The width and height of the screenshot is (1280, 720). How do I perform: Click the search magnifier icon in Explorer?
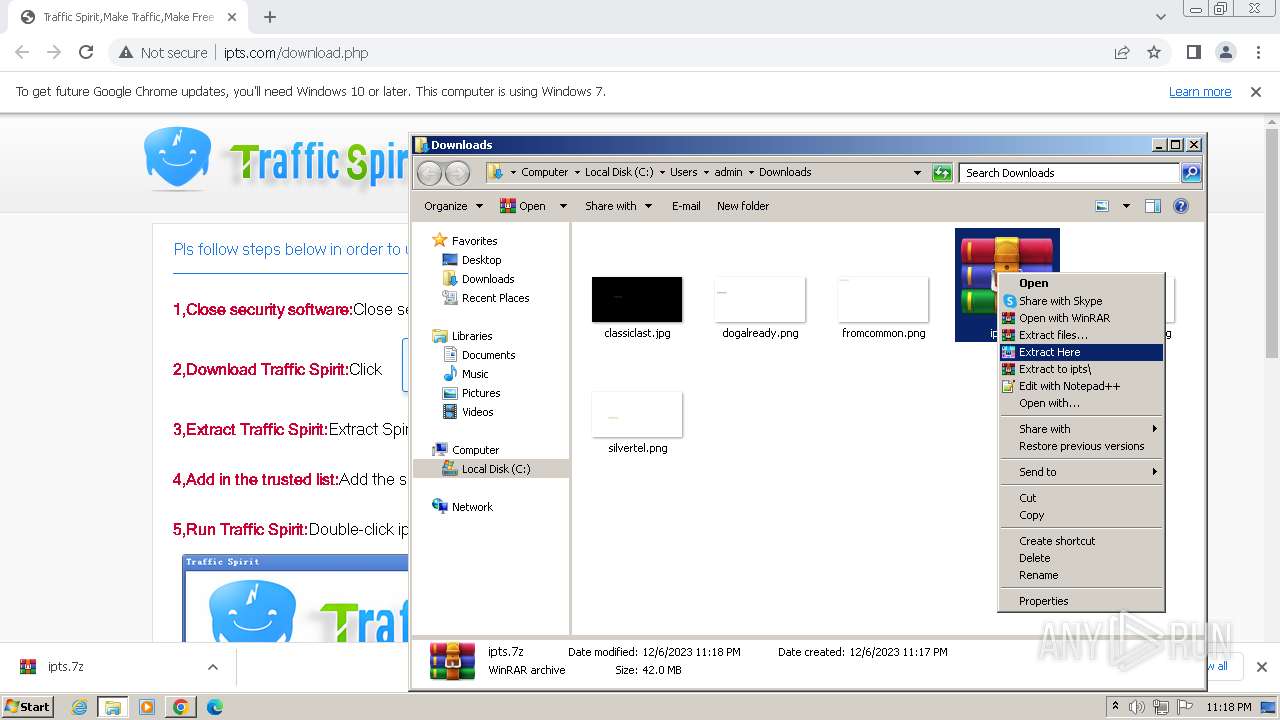1190,173
